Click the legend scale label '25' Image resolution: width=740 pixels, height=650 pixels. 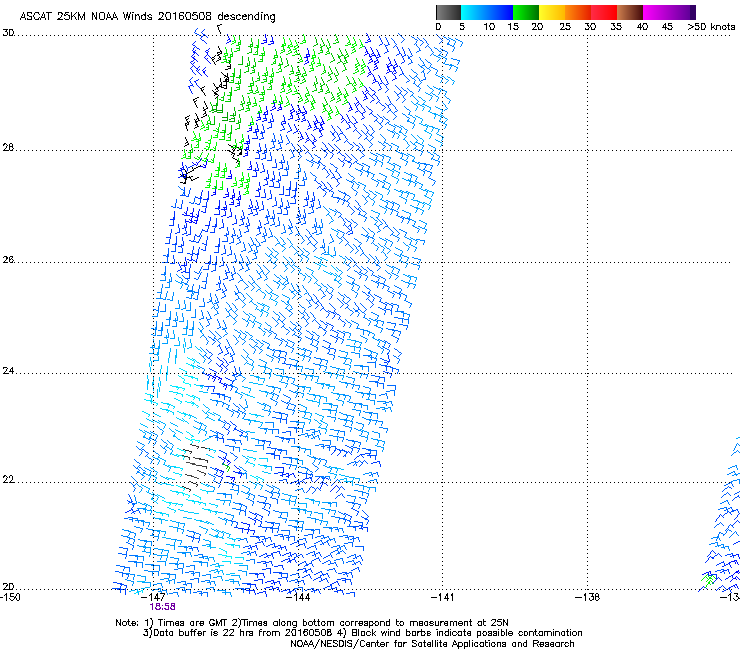pos(565,27)
